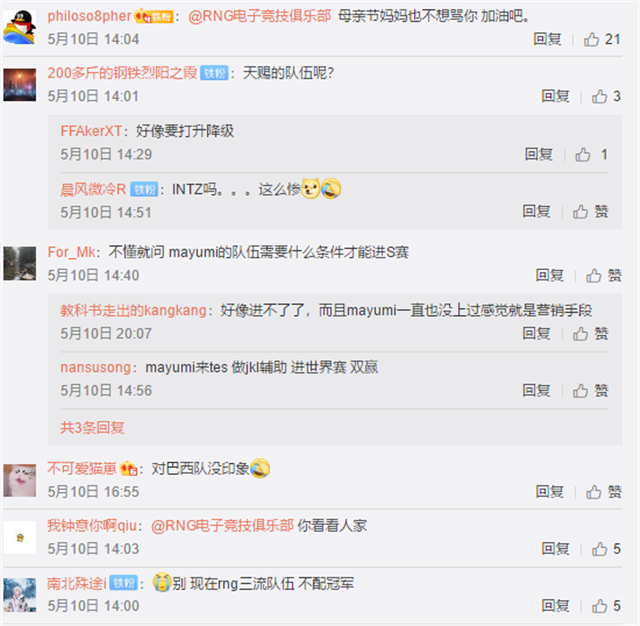640x626 pixels.
Task: Reply to For_Mk's comment
Action: tap(549, 275)
